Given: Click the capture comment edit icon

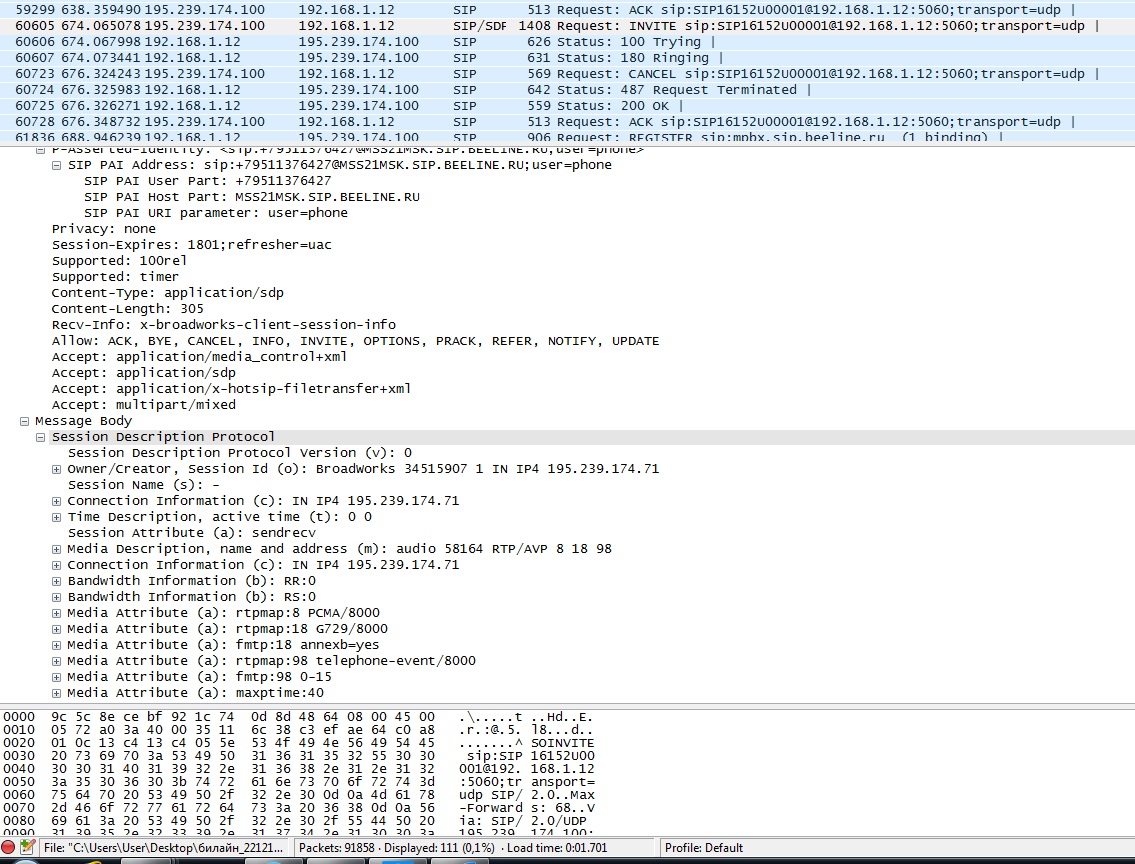Looking at the screenshot, I should [x=27, y=848].
